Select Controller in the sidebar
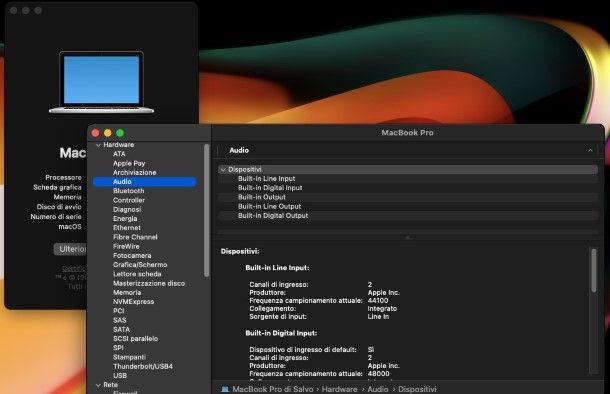 [x=129, y=200]
